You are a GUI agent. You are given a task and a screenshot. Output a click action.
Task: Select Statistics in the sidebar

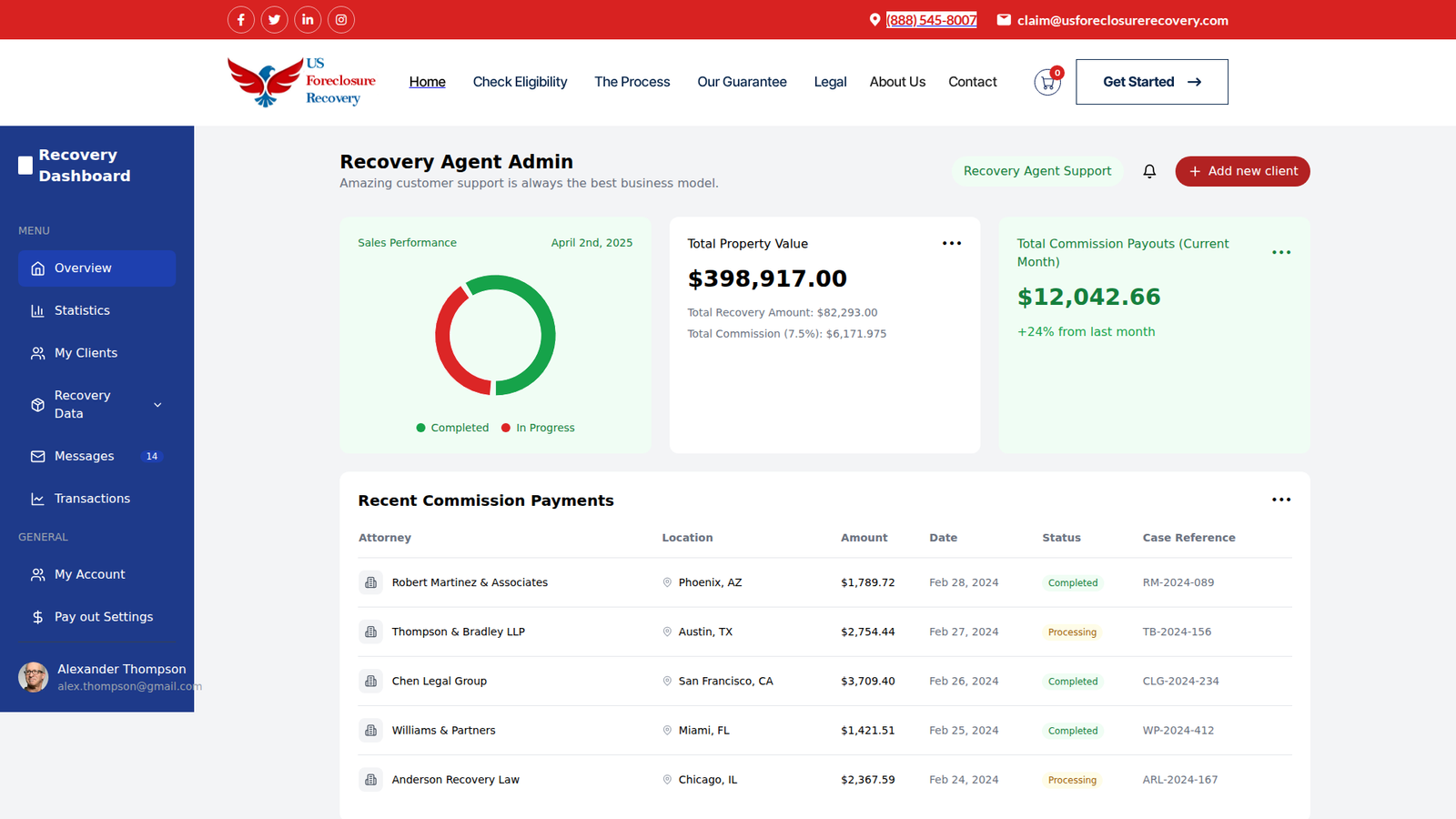pyautogui.click(x=83, y=310)
